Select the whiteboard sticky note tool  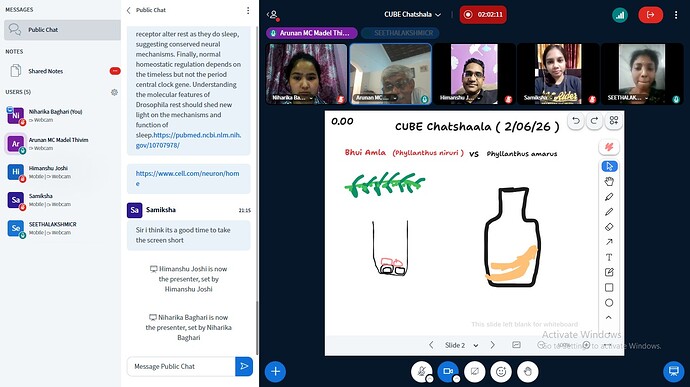[x=609, y=273]
